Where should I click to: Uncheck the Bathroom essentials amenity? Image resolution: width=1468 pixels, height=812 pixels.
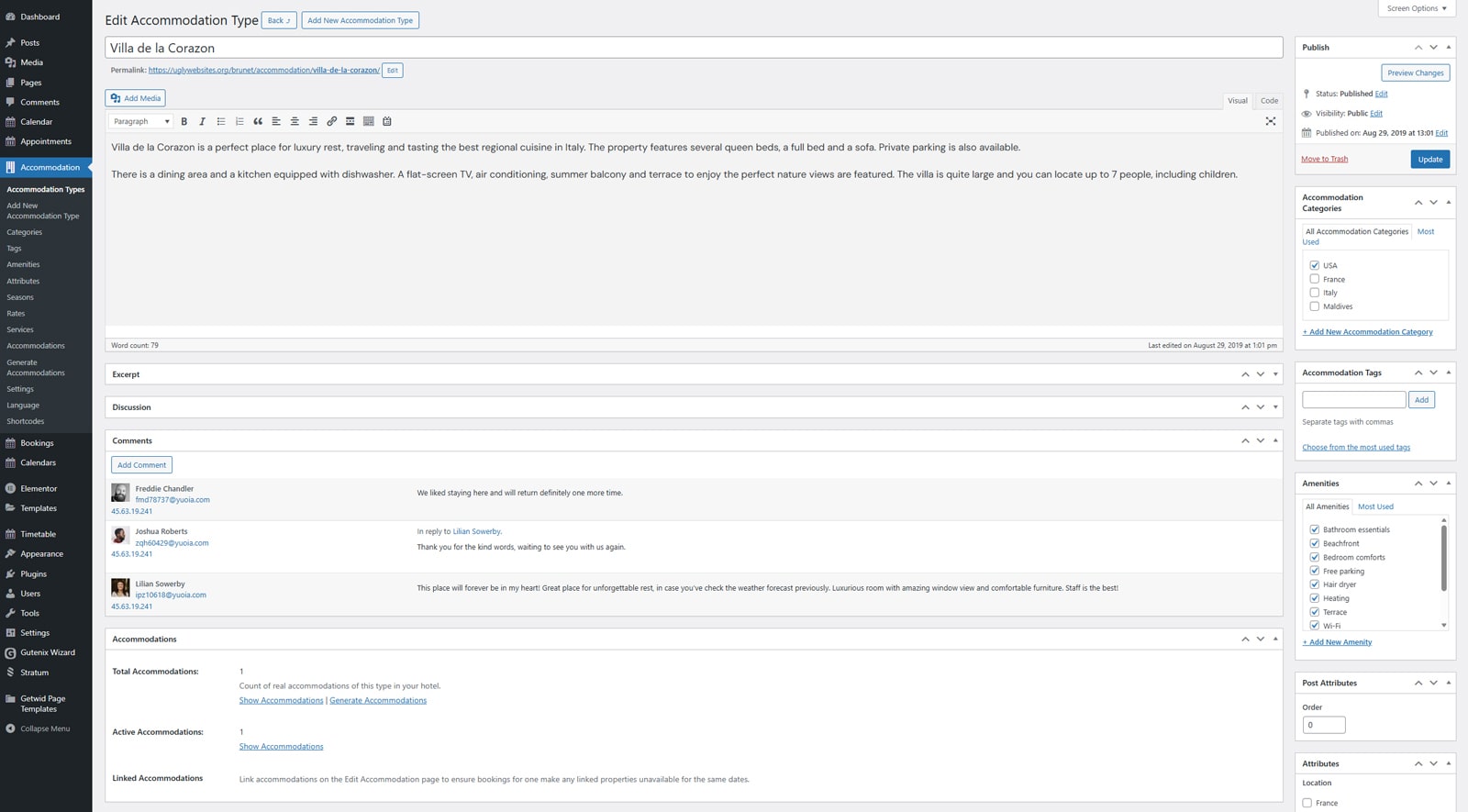1315,529
